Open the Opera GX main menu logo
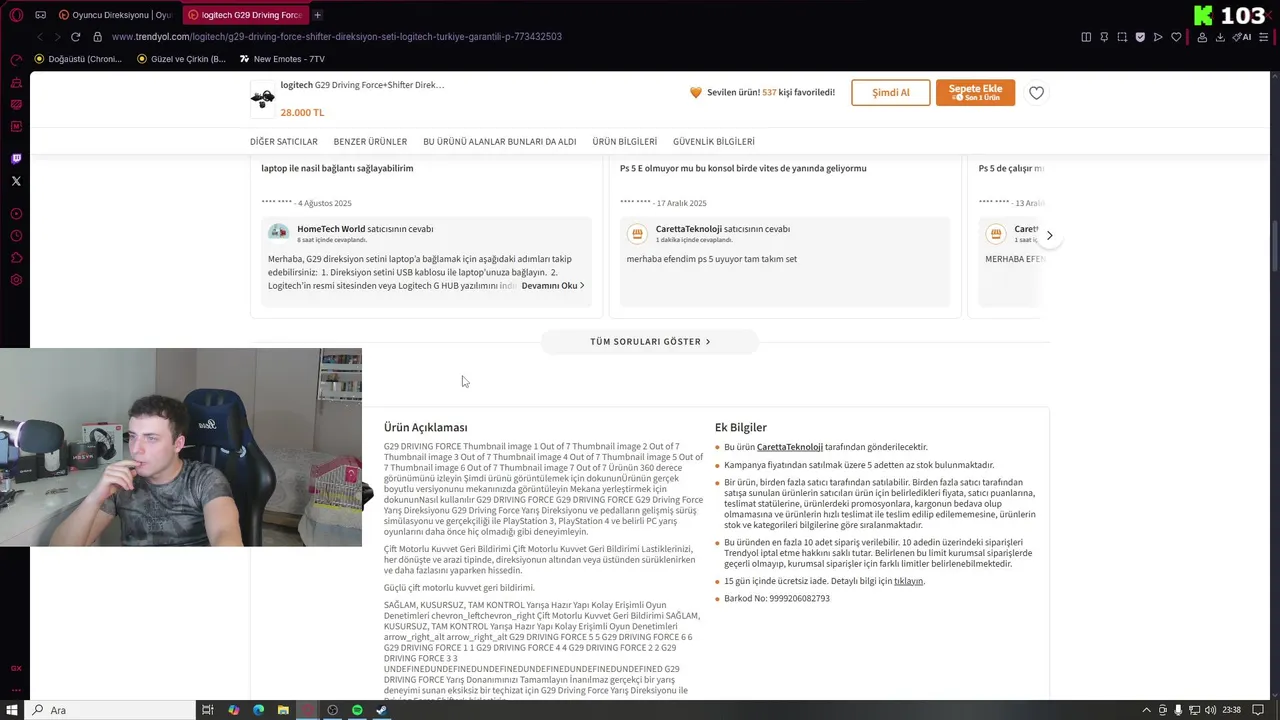The height and width of the screenshot is (720, 1280). pyautogui.click(x=16, y=15)
